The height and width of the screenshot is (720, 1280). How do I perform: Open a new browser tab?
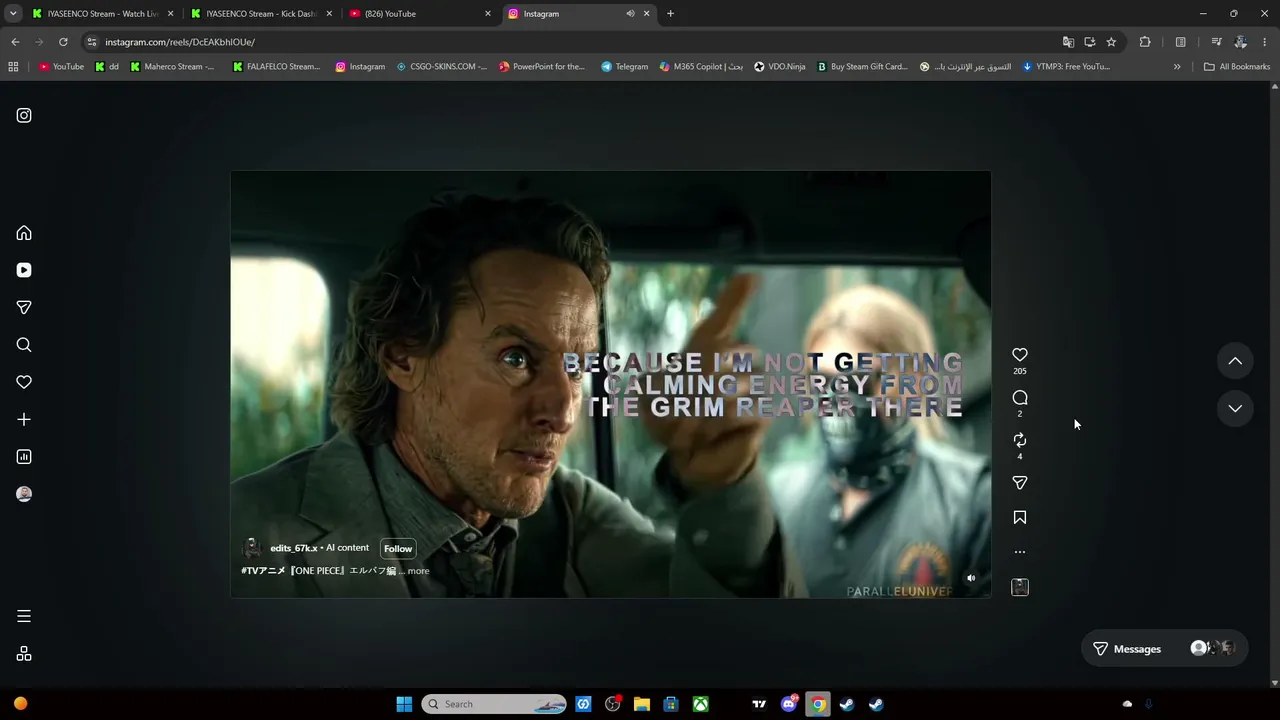pos(670,14)
